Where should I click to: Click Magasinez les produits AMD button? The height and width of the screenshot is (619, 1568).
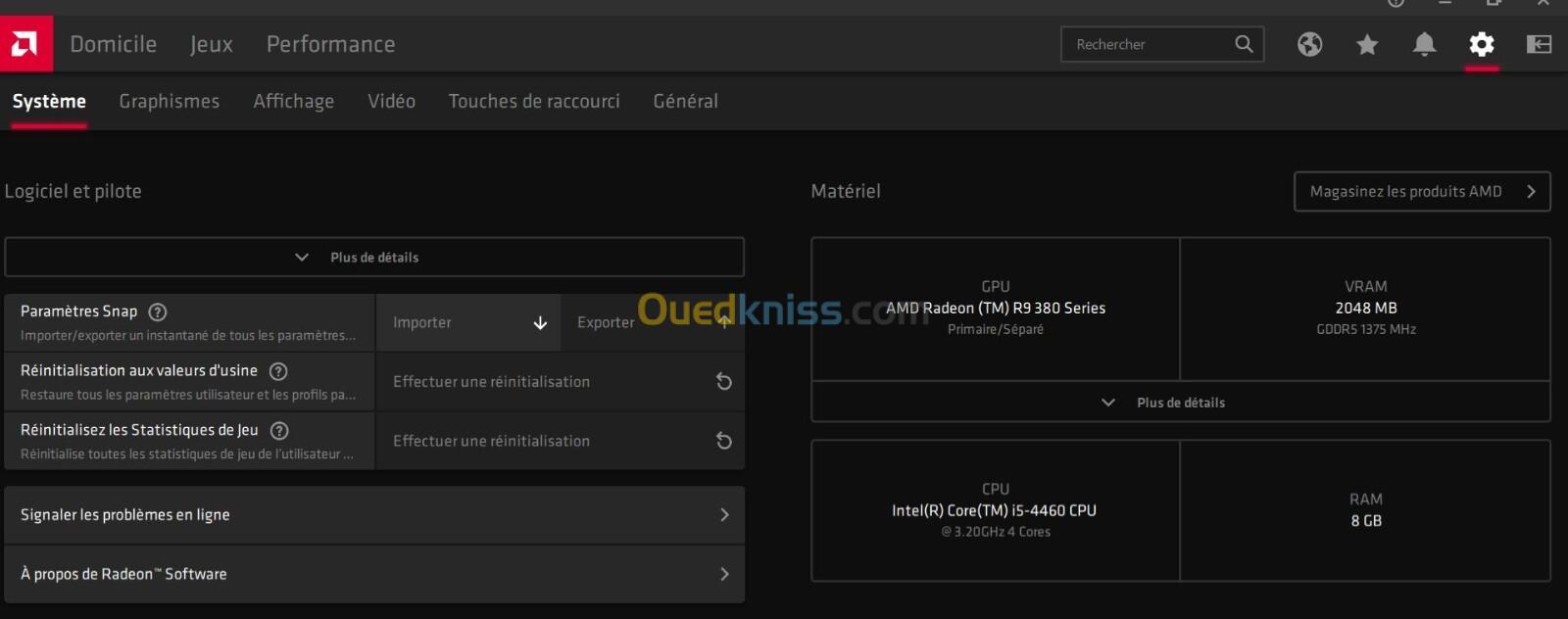(1421, 192)
